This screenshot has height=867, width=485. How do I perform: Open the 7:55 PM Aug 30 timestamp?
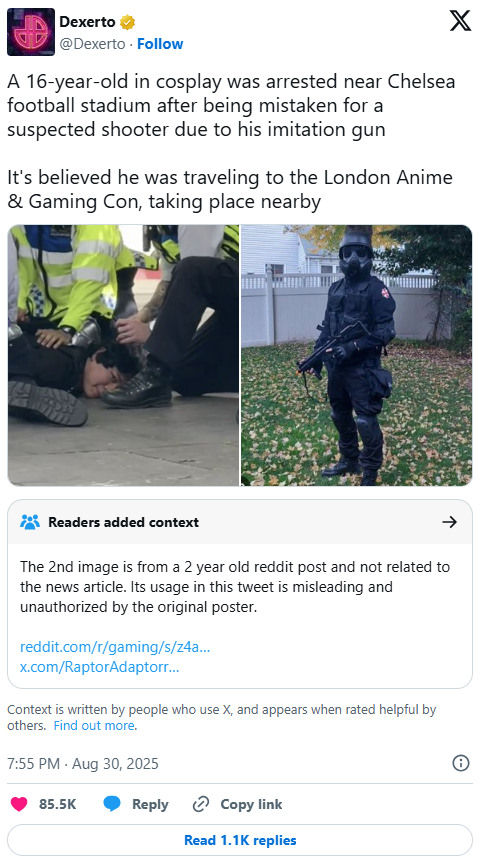point(83,764)
